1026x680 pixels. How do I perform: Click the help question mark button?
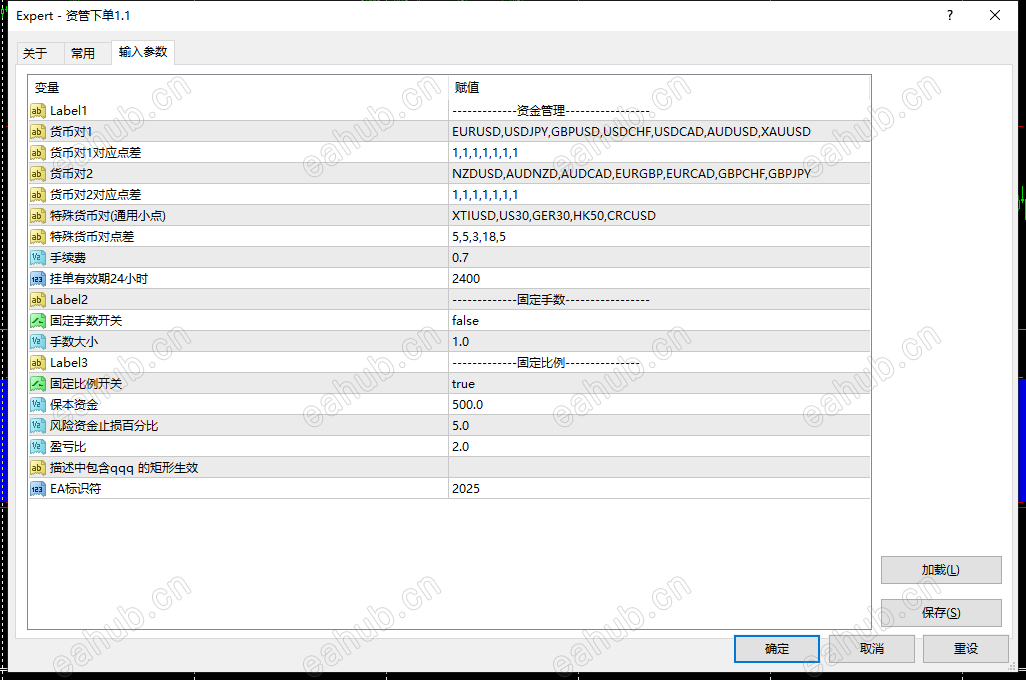(x=950, y=15)
